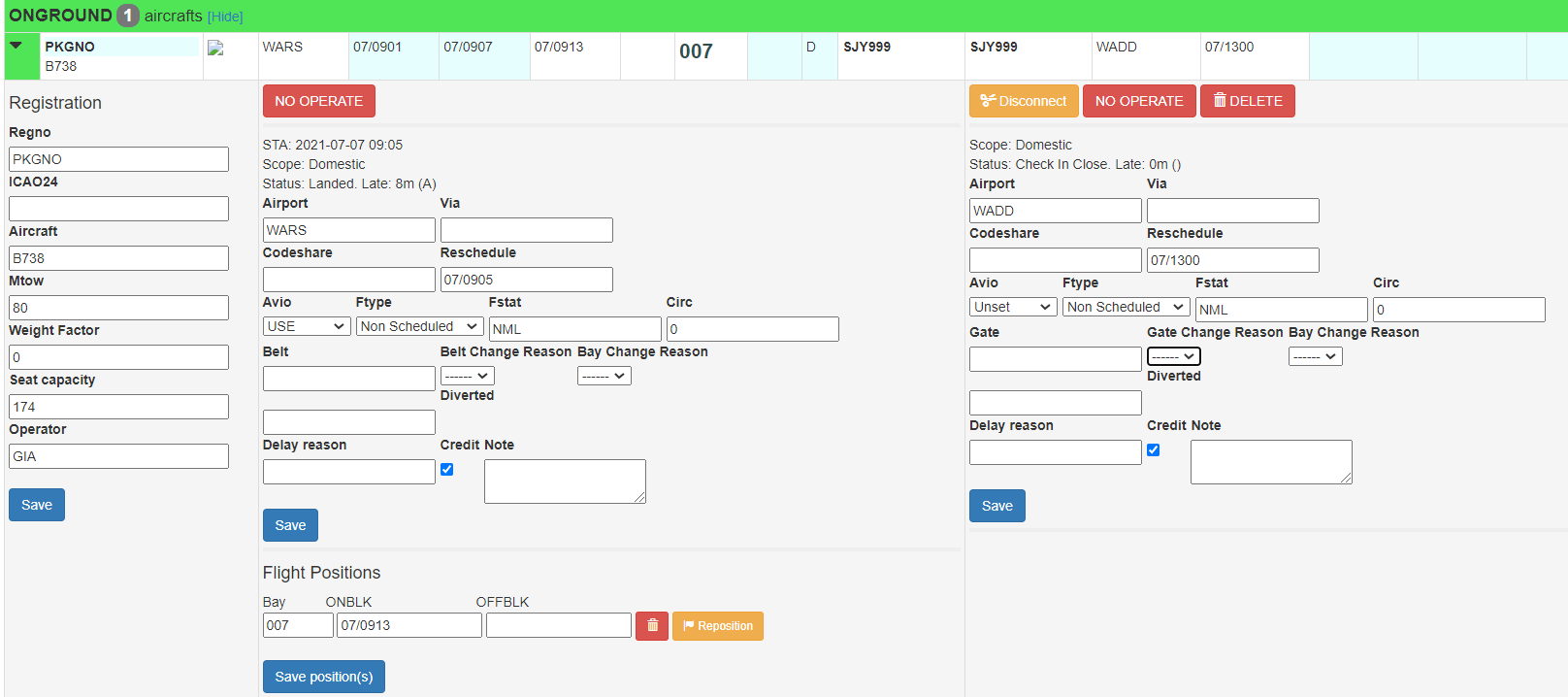This screenshot has width=1568, height=697.
Task: Click into the Regno field containing PKGNO
Action: tap(118, 159)
